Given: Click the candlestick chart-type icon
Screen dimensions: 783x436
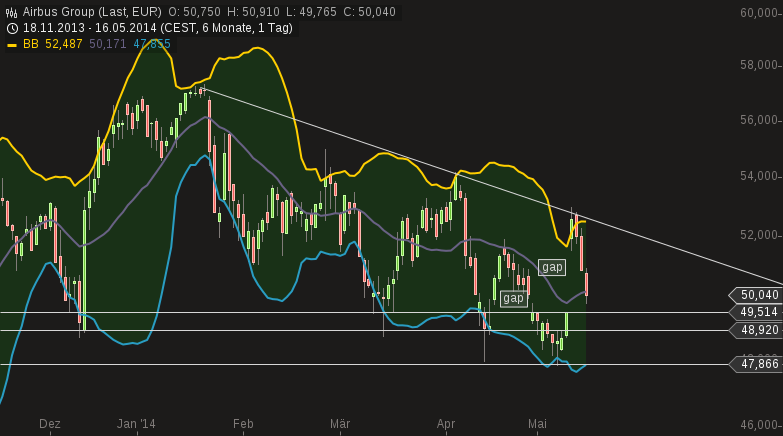Looking at the screenshot, I should point(11,12).
